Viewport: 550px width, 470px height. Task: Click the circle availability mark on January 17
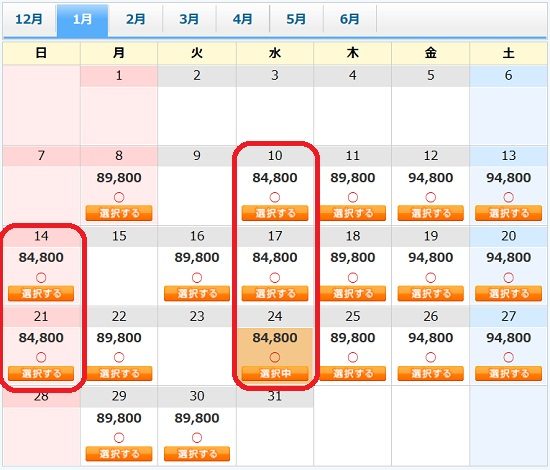tap(275, 278)
